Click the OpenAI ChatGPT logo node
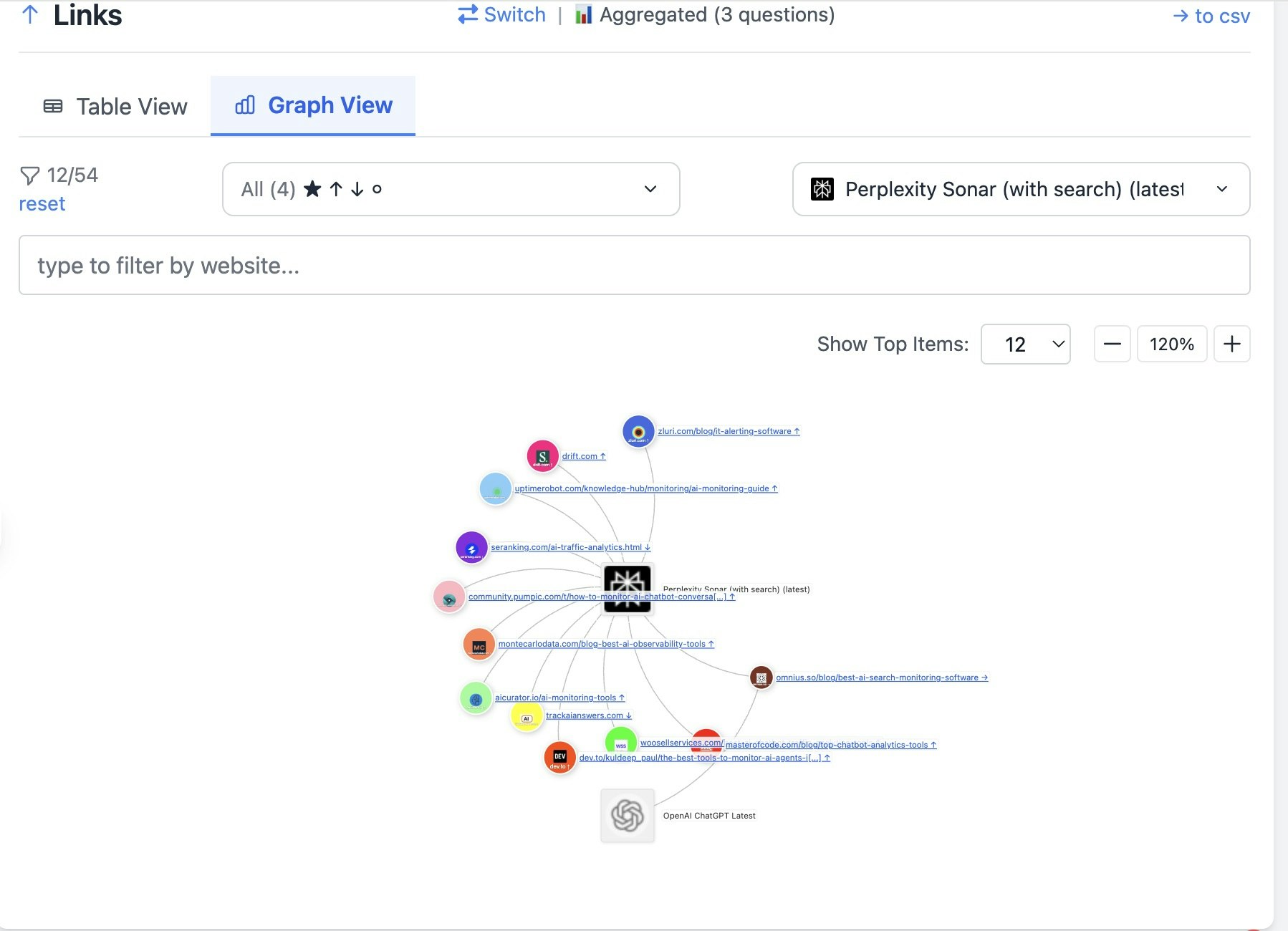Screen dimensions: 1288x931 627,815
